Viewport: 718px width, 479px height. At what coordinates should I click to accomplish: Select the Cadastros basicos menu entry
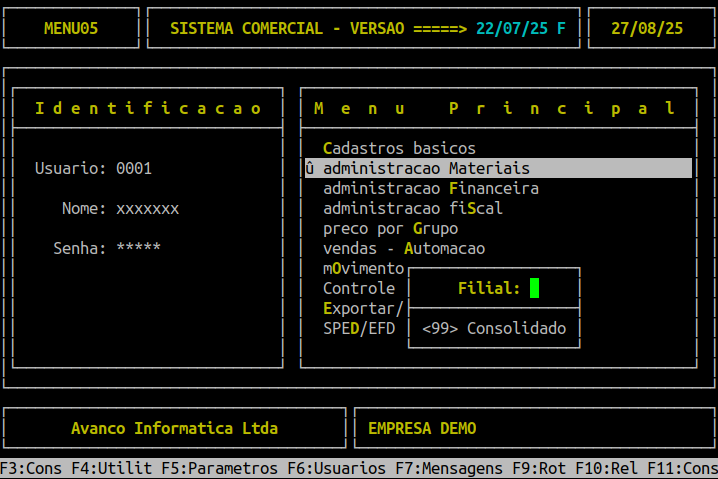coord(399,148)
